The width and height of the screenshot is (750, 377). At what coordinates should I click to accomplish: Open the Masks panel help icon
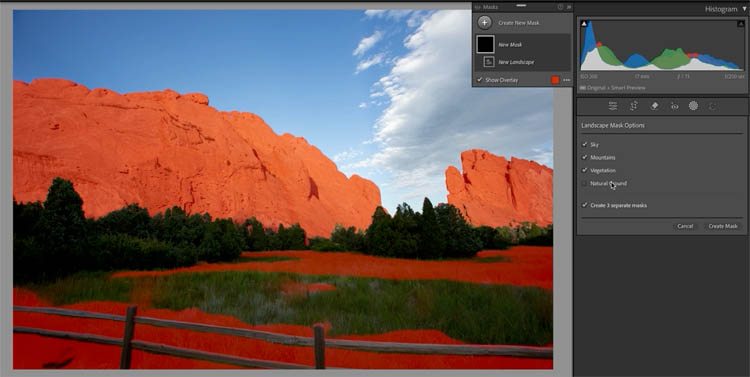pyautogui.click(x=561, y=7)
